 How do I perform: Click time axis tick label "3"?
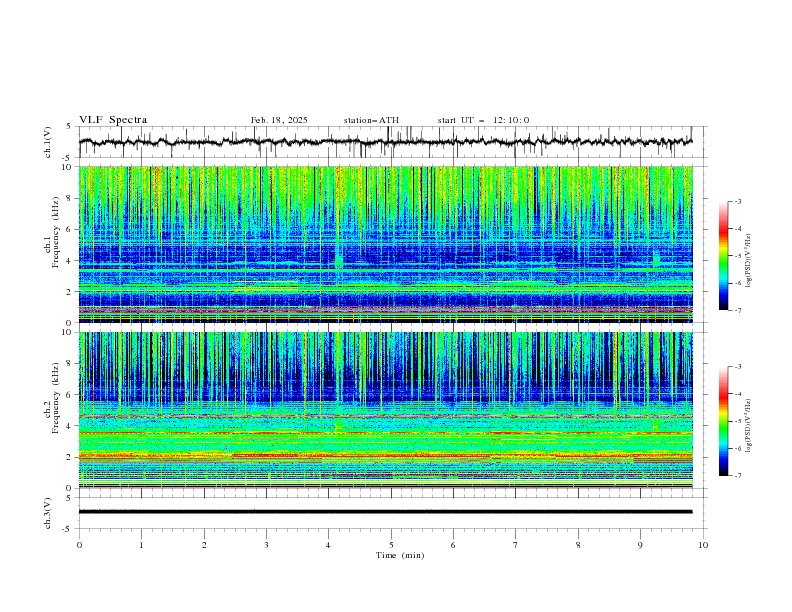tap(266, 545)
